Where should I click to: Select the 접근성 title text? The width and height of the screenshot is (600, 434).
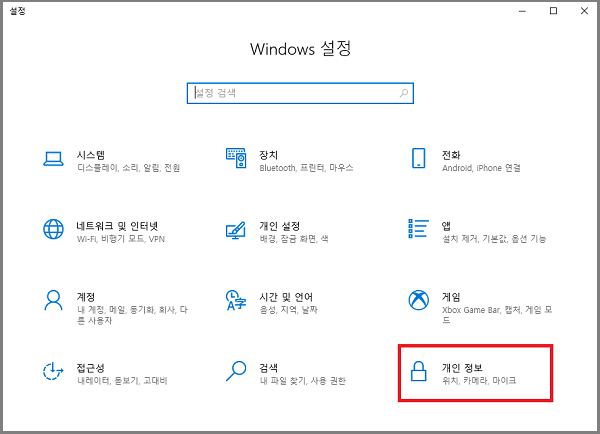(x=90, y=368)
